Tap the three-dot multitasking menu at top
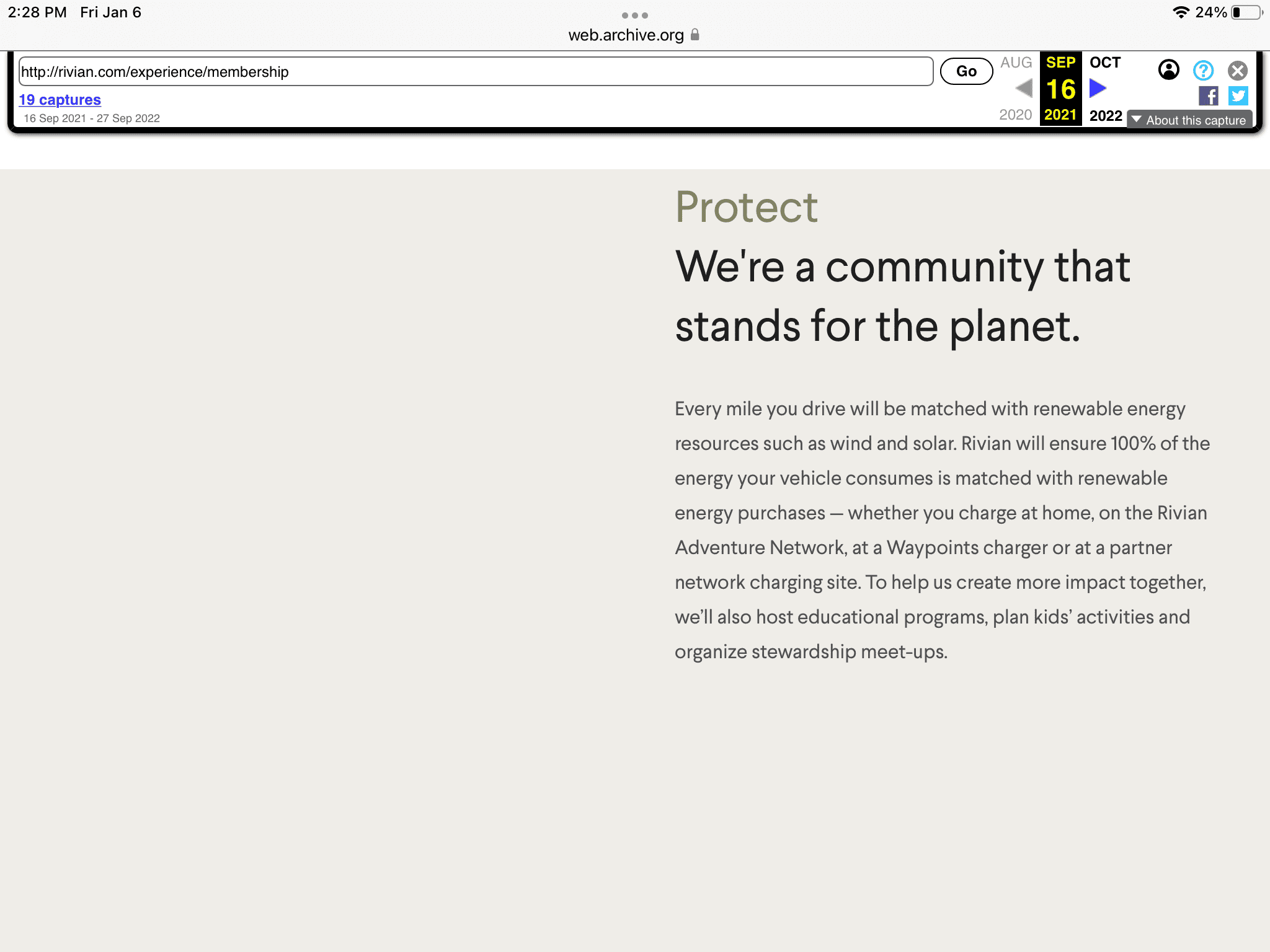 634,15
